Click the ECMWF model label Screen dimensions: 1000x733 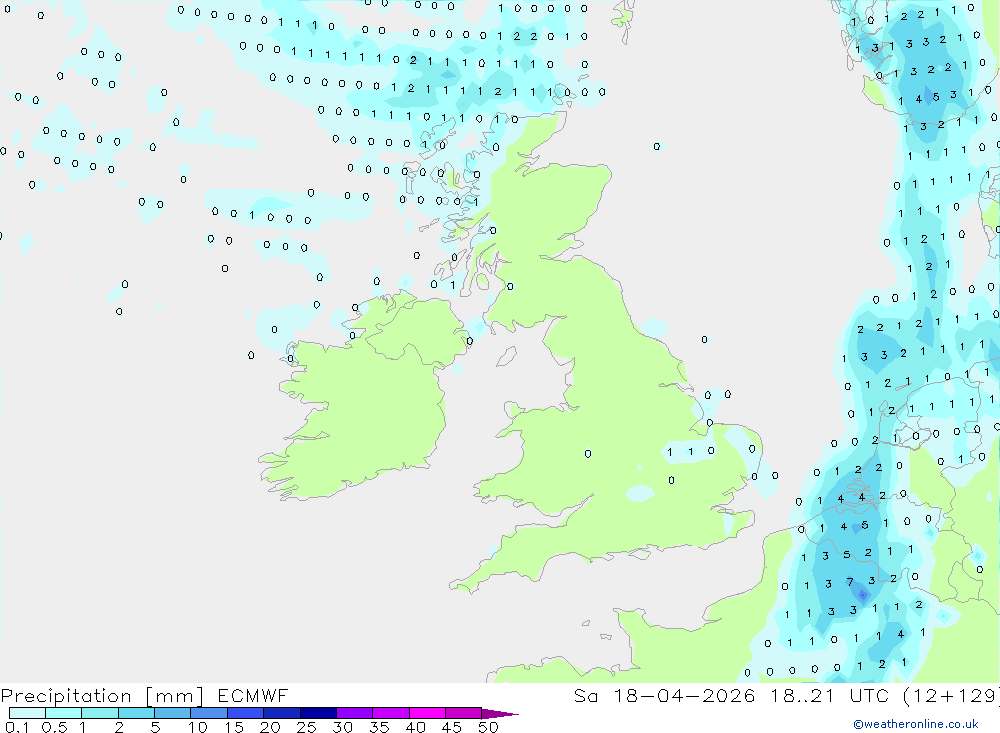(253, 695)
